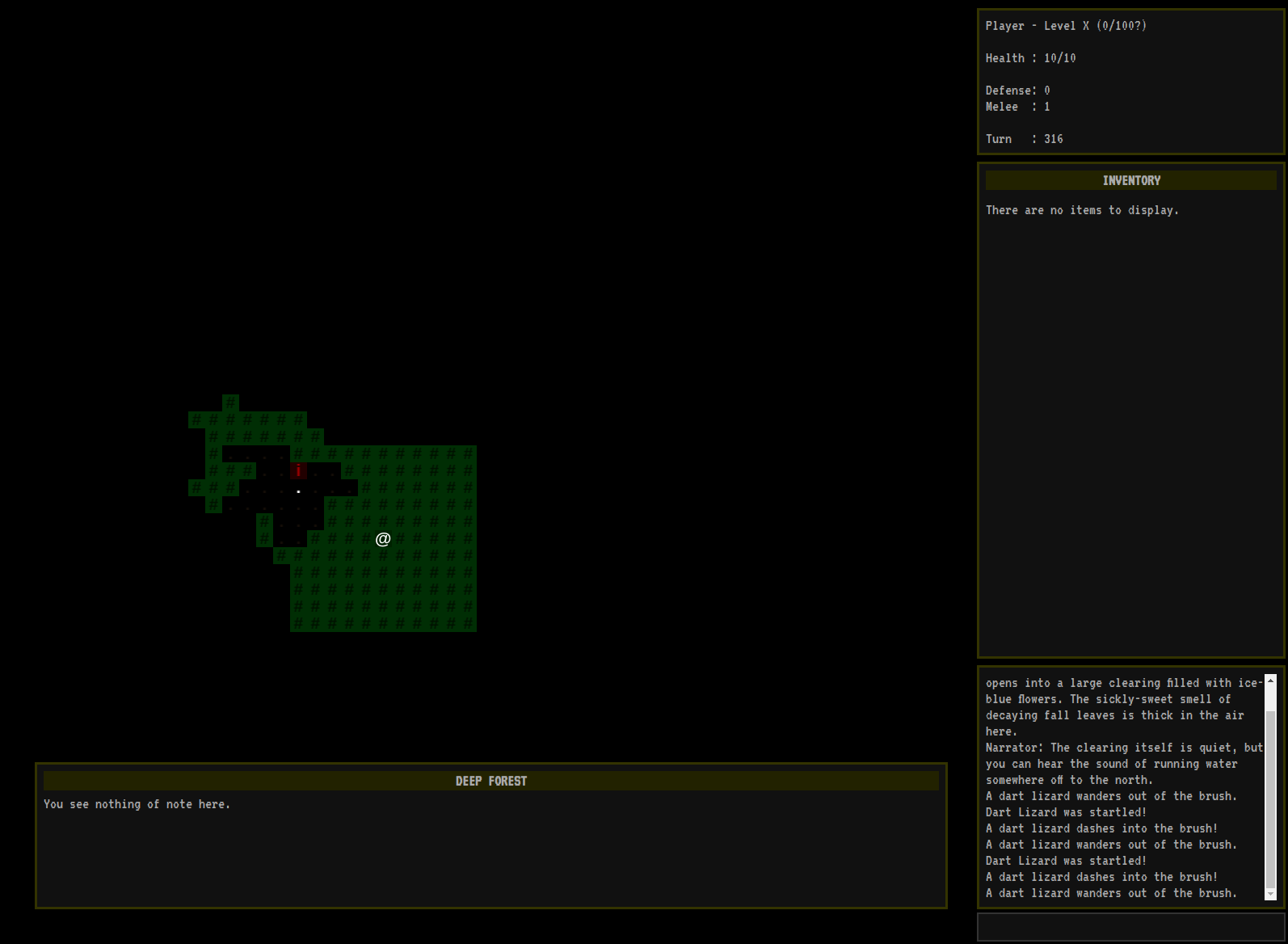The image size is (1288, 944).
Task: Click the 'Narrator: The clearing itself is quiet, but' line
Action: point(1124,748)
